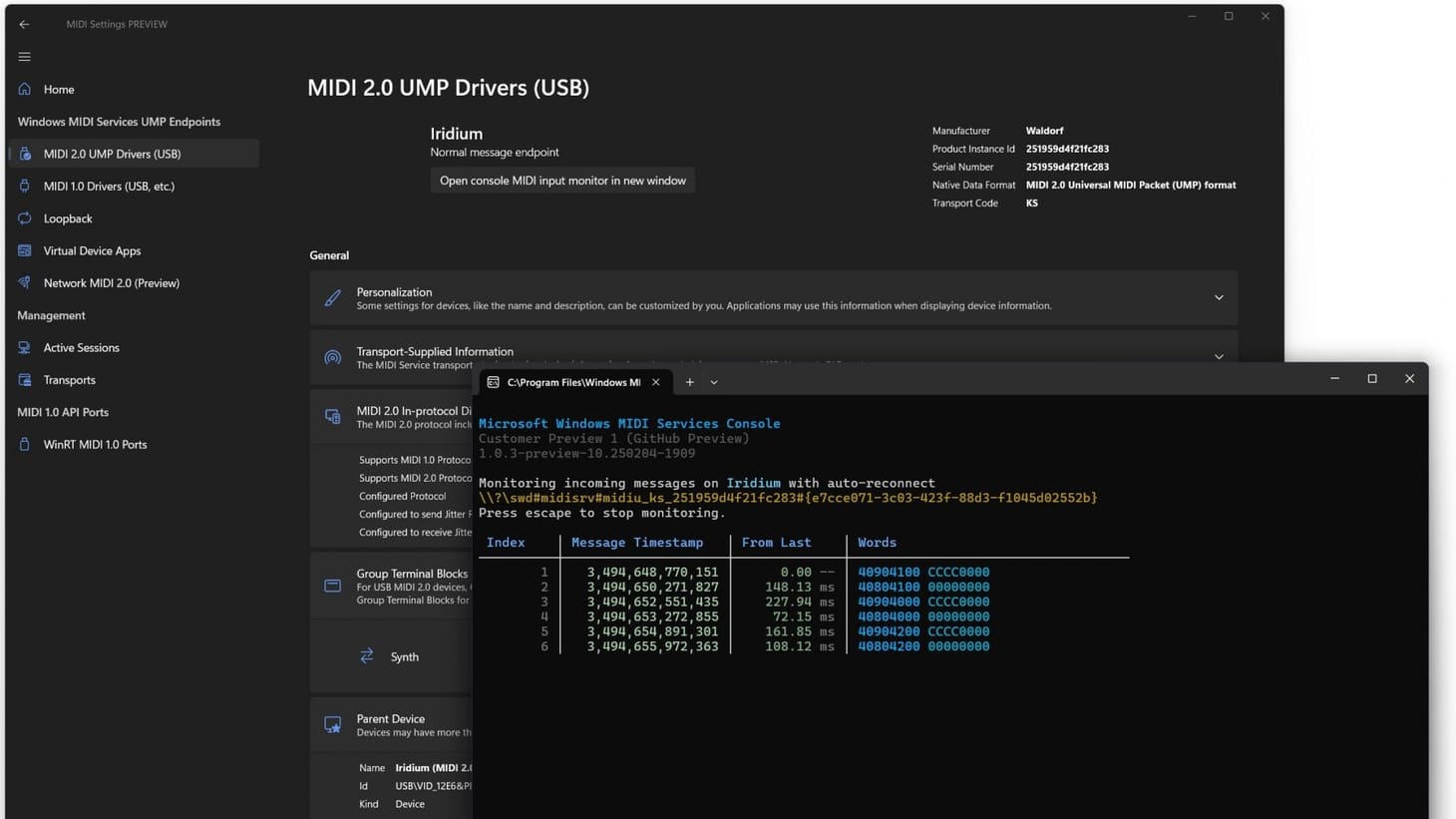The image size is (1456, 819).
Task: Expand Transport-Supplied Information chevron
Action: click(x=1219, y=356)
